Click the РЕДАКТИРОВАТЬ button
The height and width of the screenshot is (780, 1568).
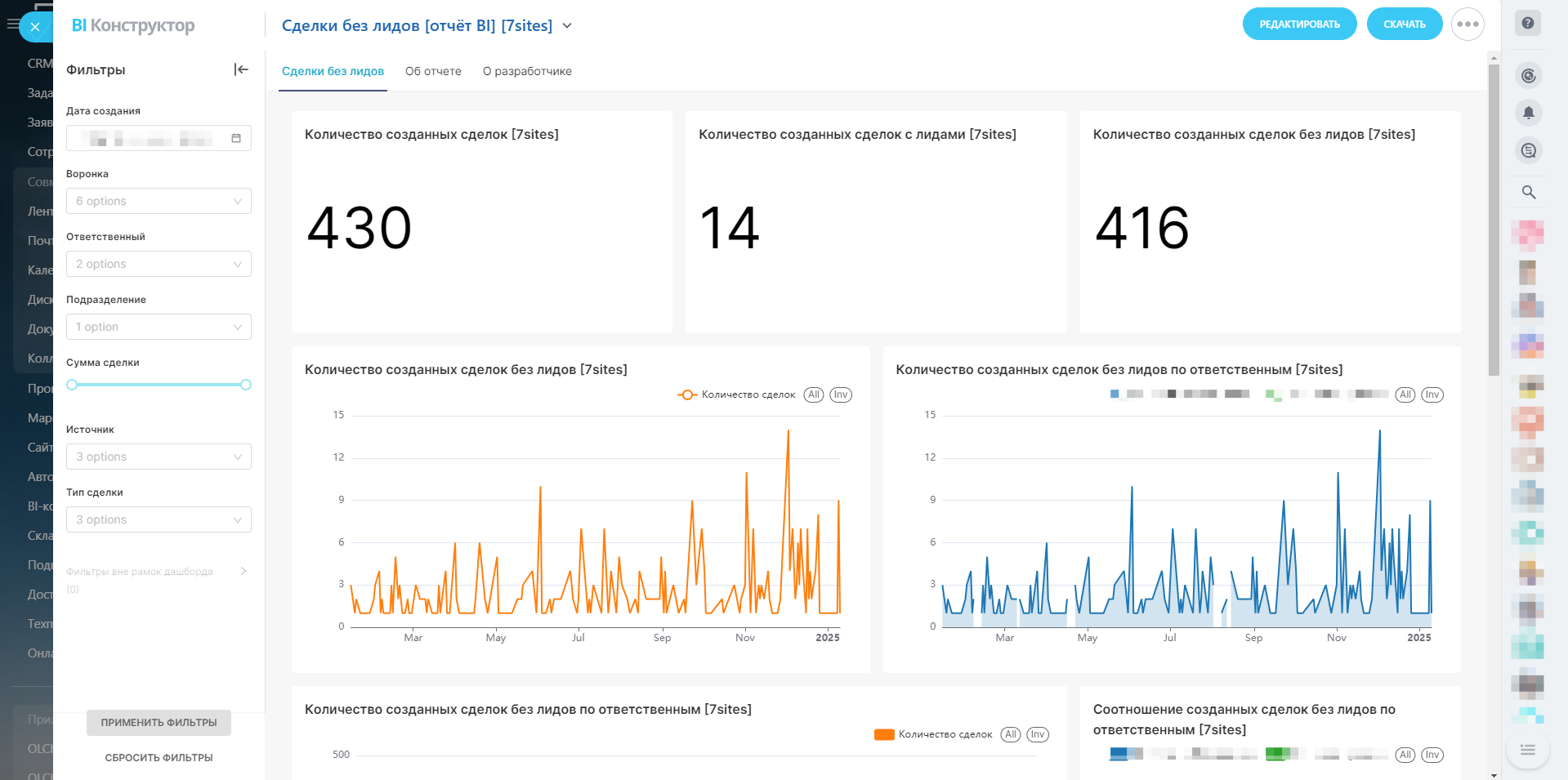click(x=1299, y=25)
